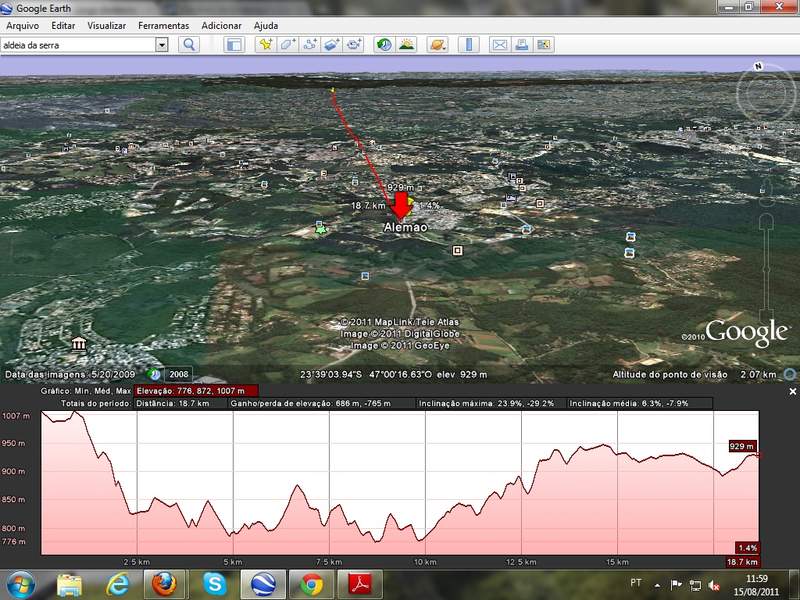View in Google Maps icon
Viewport: 800px width, 600px height.
pyautogui.click(x=544, y=44)
